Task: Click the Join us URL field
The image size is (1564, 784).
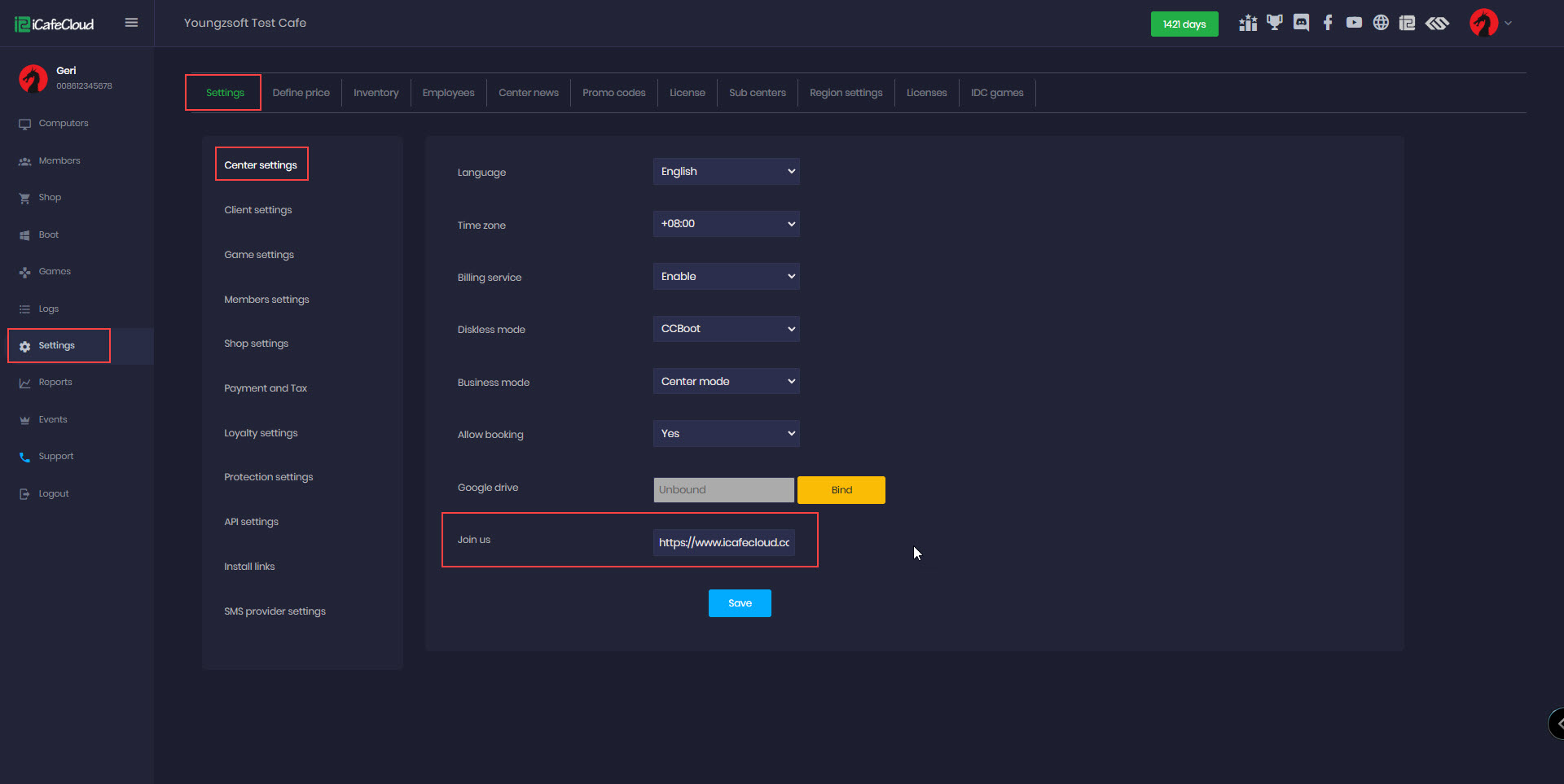Action: [723, 543]
